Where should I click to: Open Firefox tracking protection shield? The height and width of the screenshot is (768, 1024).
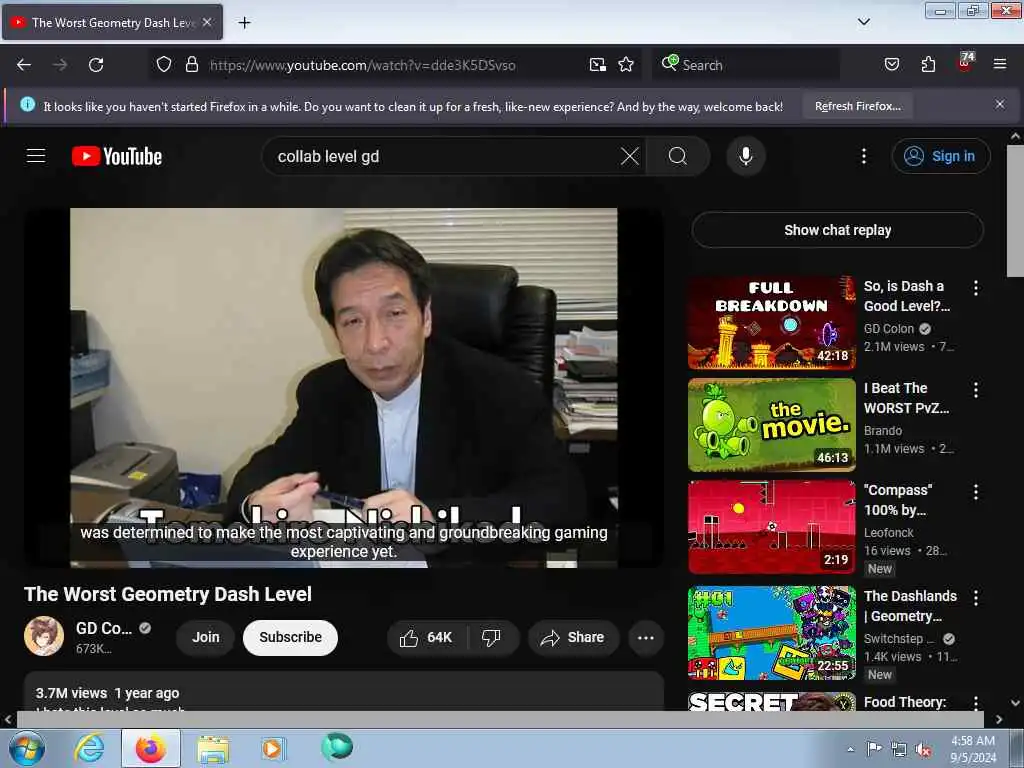[164, 65]
